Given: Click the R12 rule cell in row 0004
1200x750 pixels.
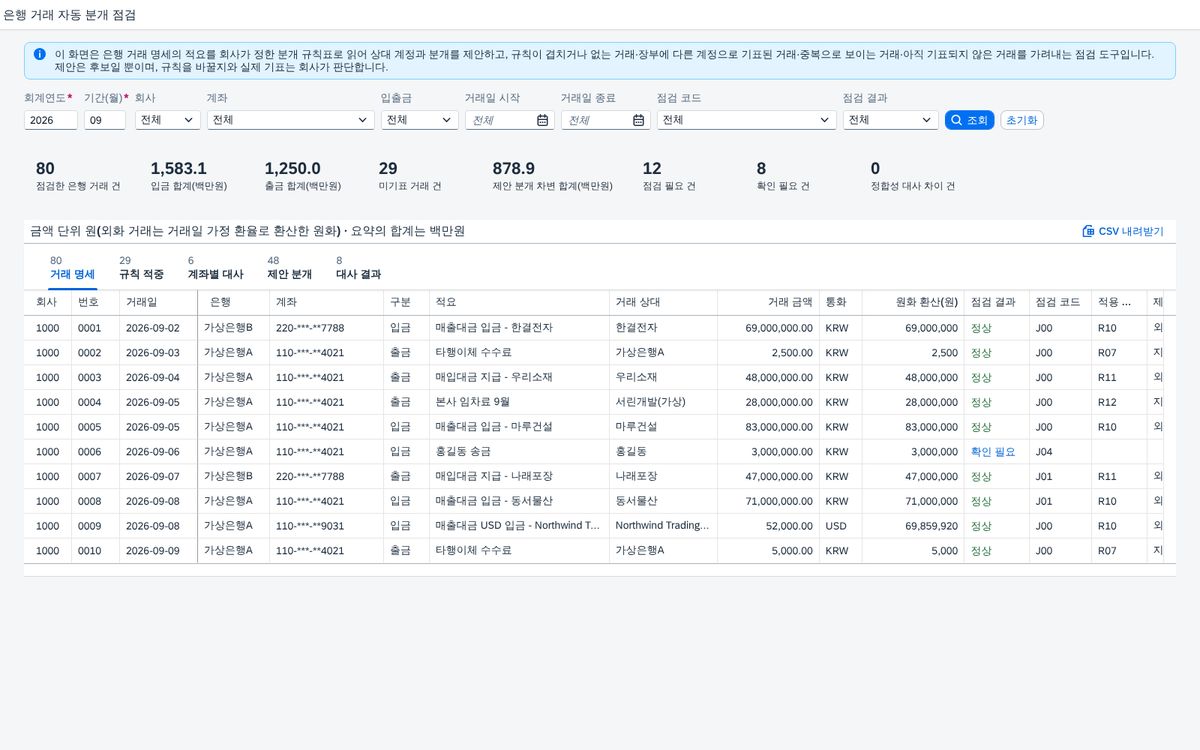Looking at the screenshot, I should 1119,402.
